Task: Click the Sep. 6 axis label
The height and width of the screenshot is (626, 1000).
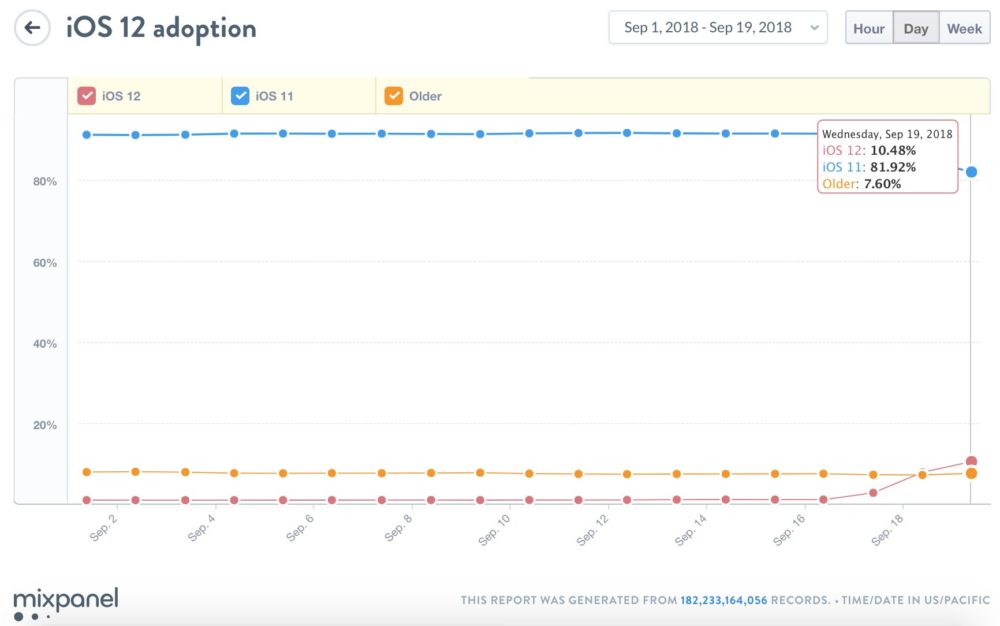Action: tap(300, 528)
